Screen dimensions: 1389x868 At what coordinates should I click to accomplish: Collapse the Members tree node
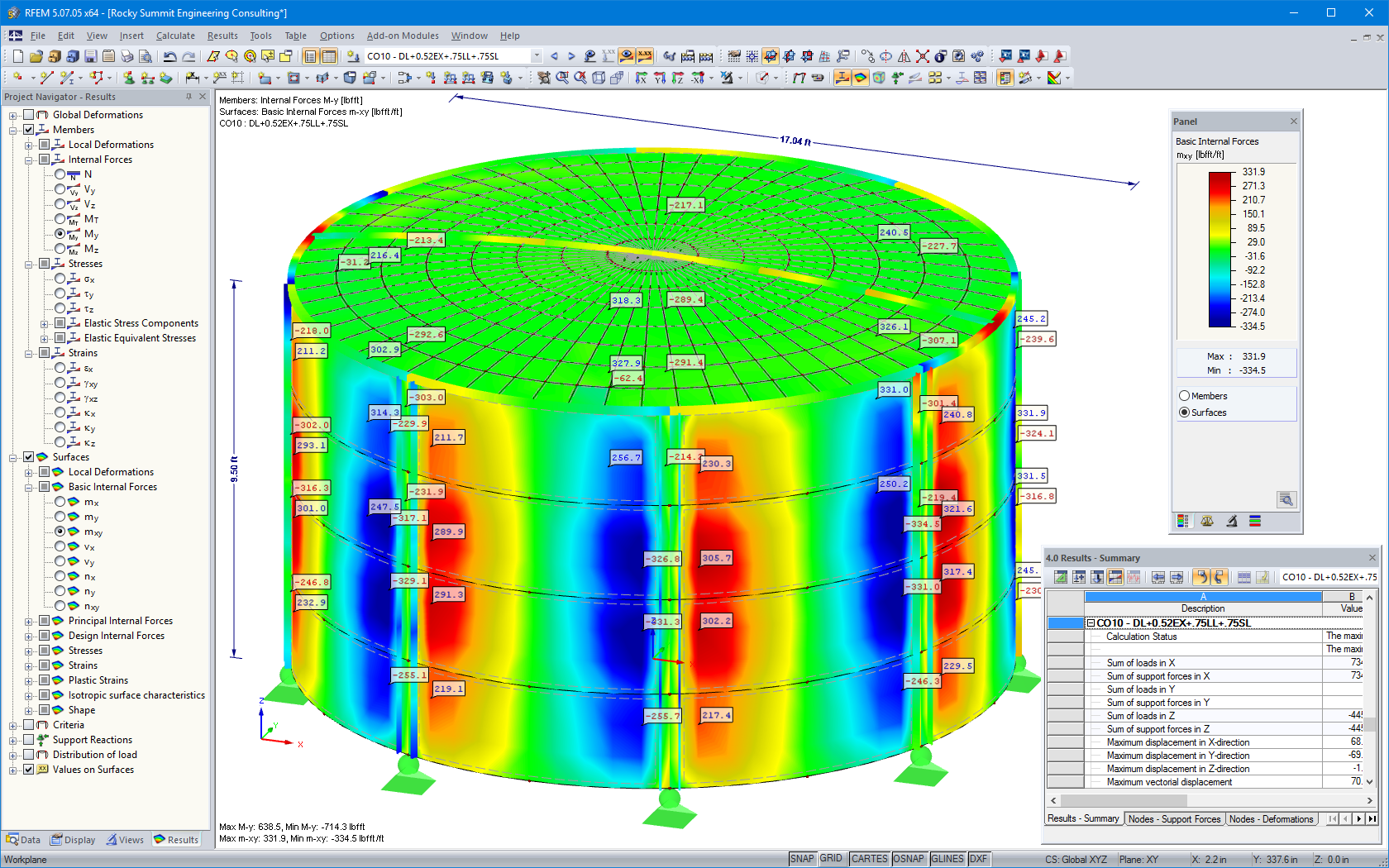click(x=13, y=130)
